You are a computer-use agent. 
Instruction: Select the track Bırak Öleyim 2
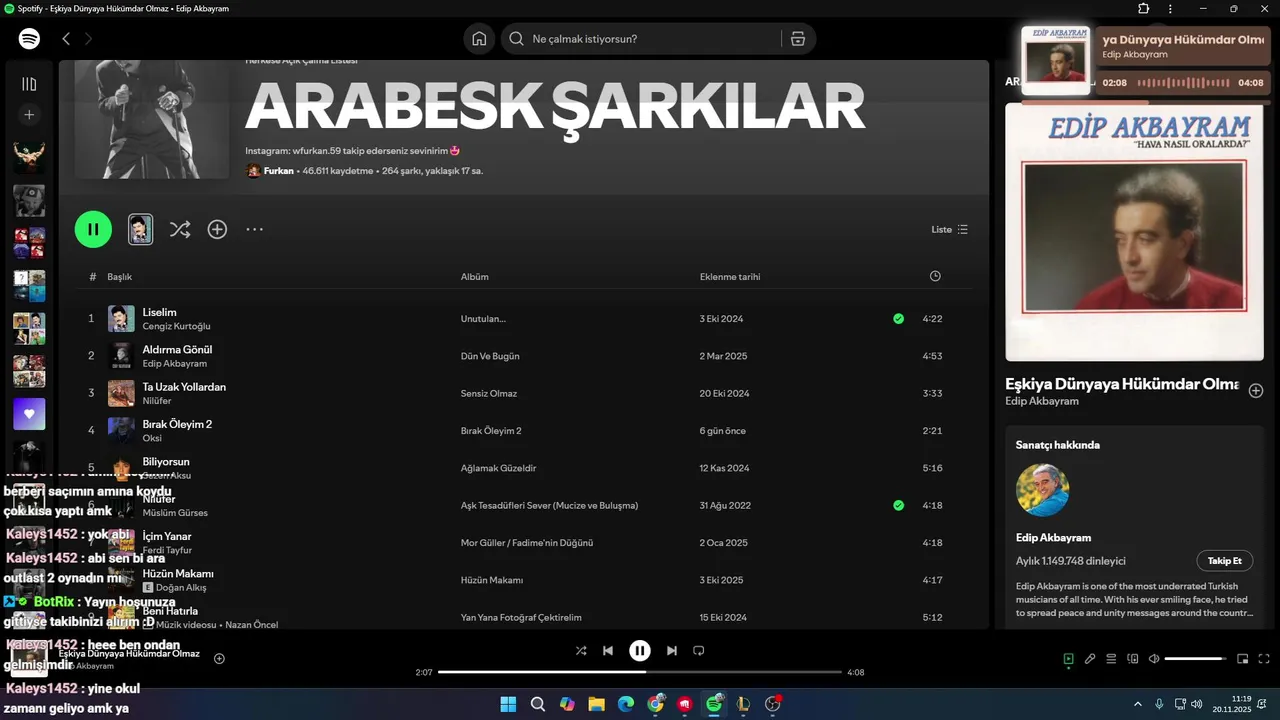tap(177, 424)
